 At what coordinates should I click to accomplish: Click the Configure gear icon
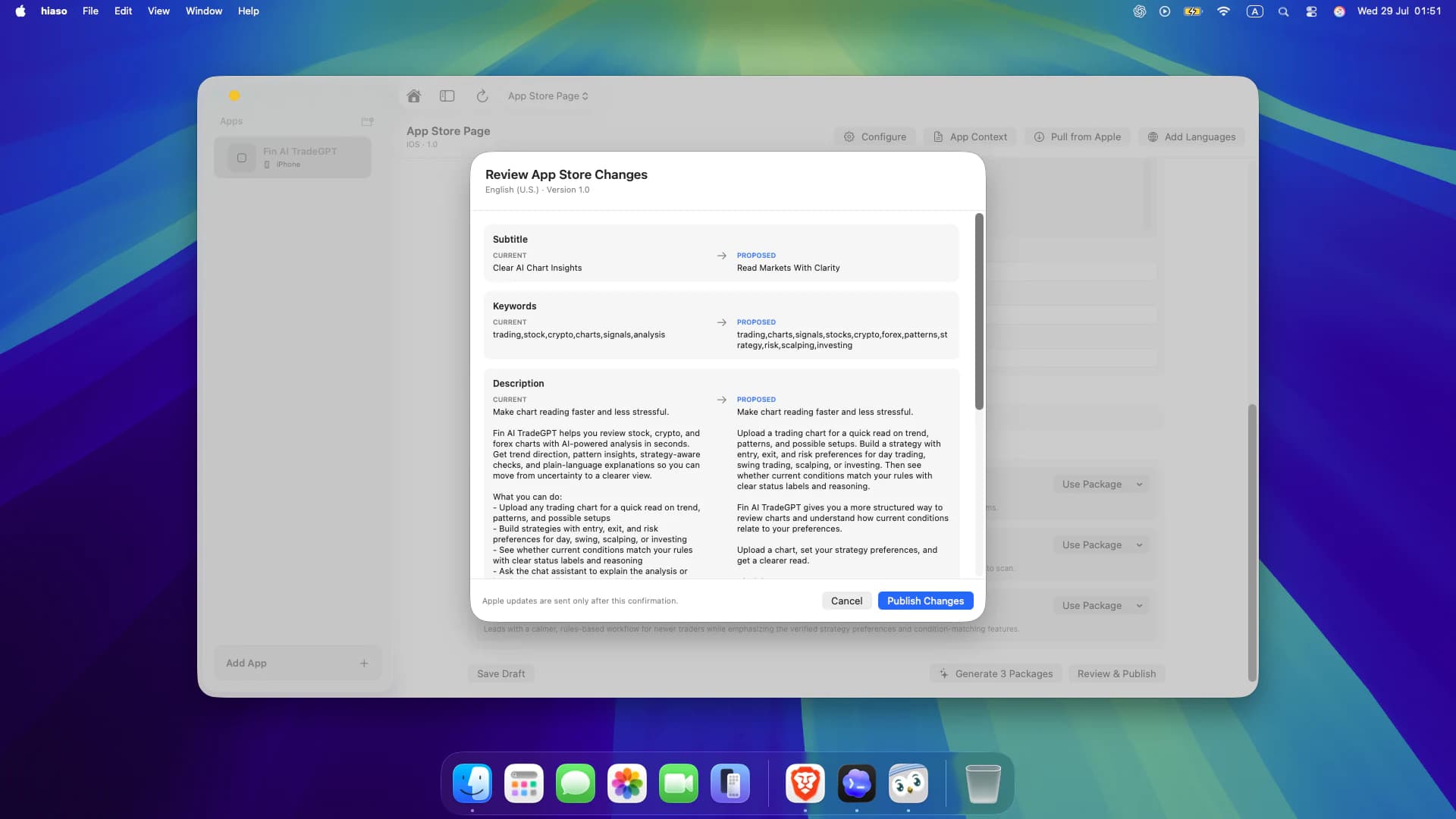coord(849,136)
